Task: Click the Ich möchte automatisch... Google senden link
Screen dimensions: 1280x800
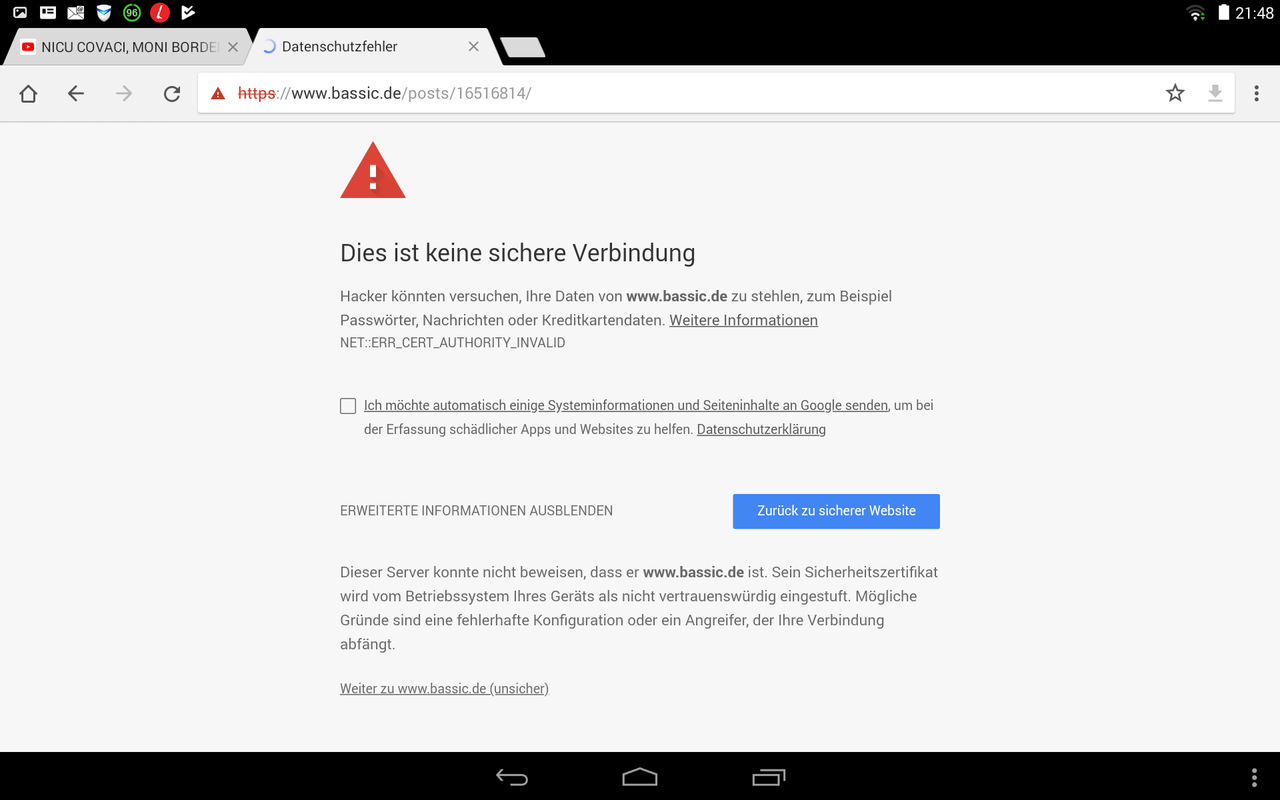Action: (x=626, y=405)
